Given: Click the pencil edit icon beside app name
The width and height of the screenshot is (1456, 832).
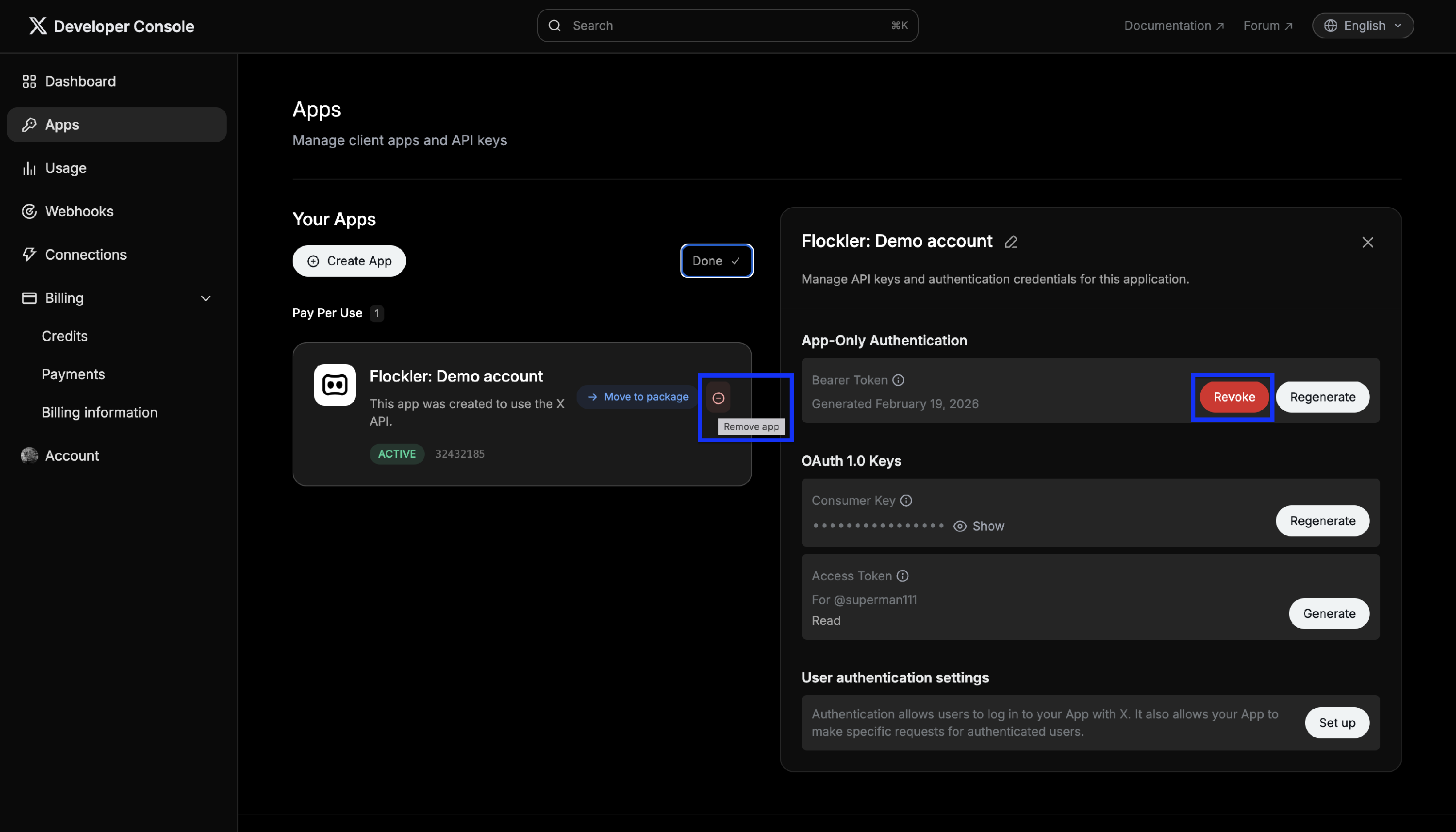Looking at the screenshot, I should (1011, 242).
